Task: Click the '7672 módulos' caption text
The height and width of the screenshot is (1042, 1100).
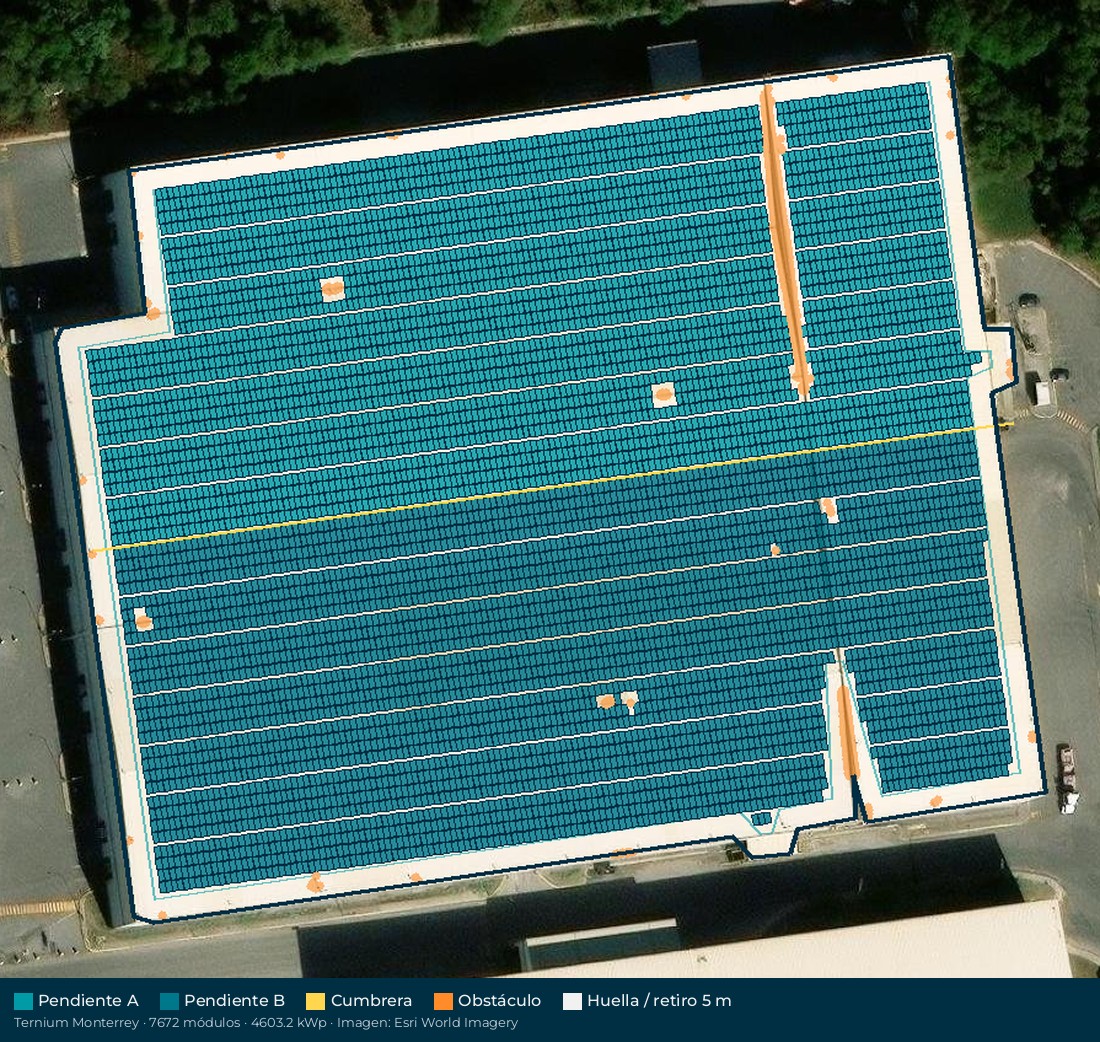Action: point(194,1022)
